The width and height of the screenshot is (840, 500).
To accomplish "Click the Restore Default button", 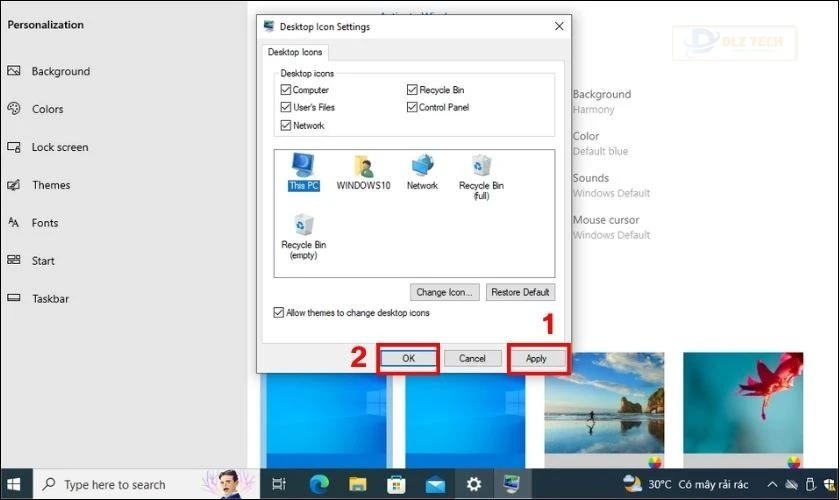I will [520, 293].
